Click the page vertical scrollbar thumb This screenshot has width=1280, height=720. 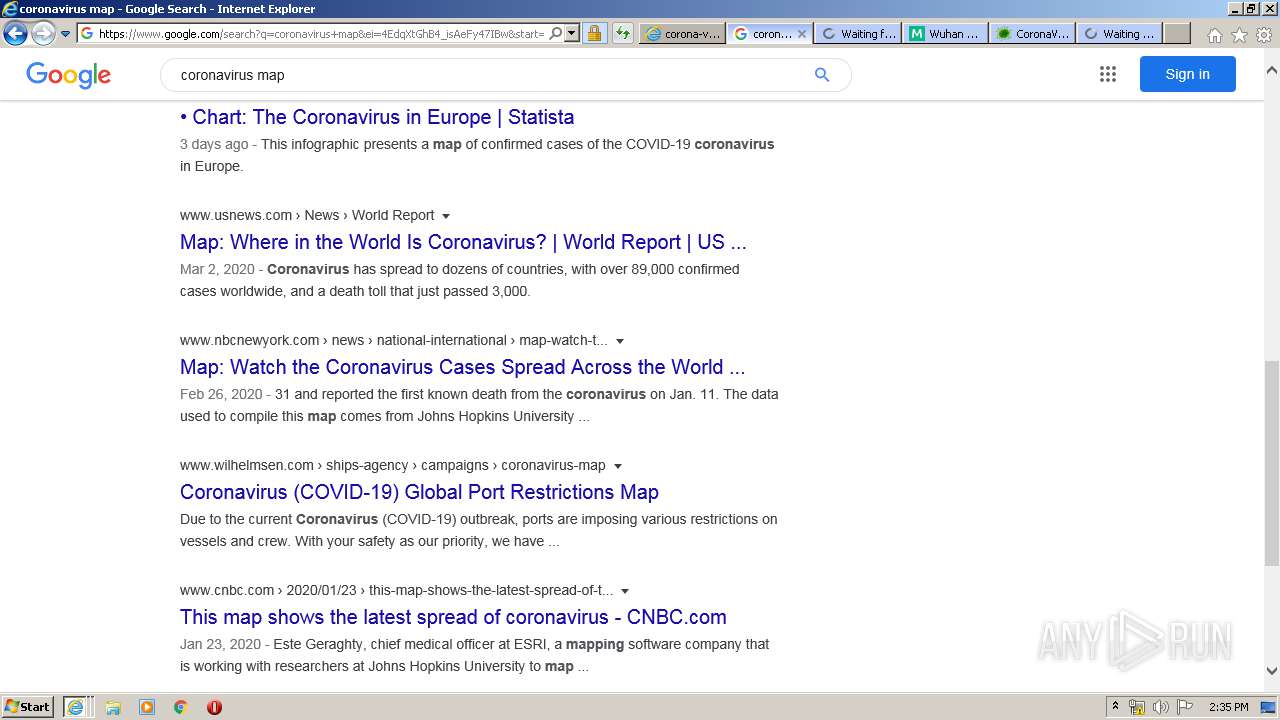[1272, 463]
